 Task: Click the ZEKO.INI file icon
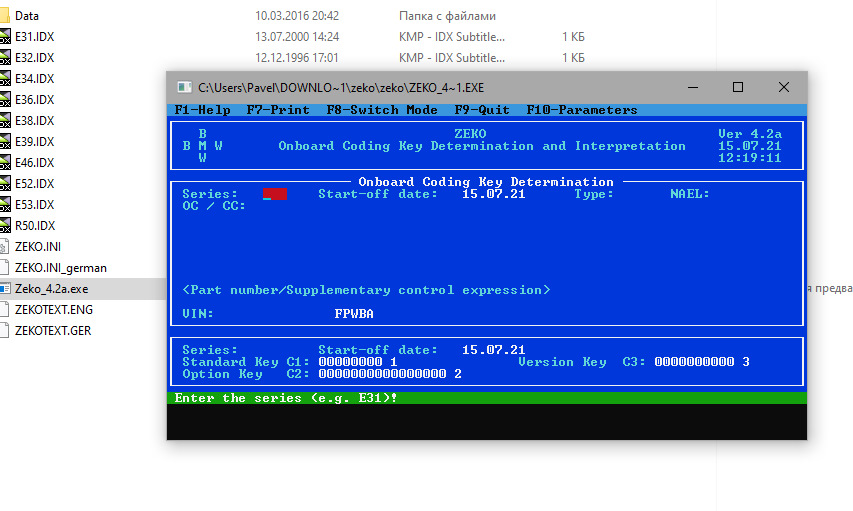(x=4, y=247)
